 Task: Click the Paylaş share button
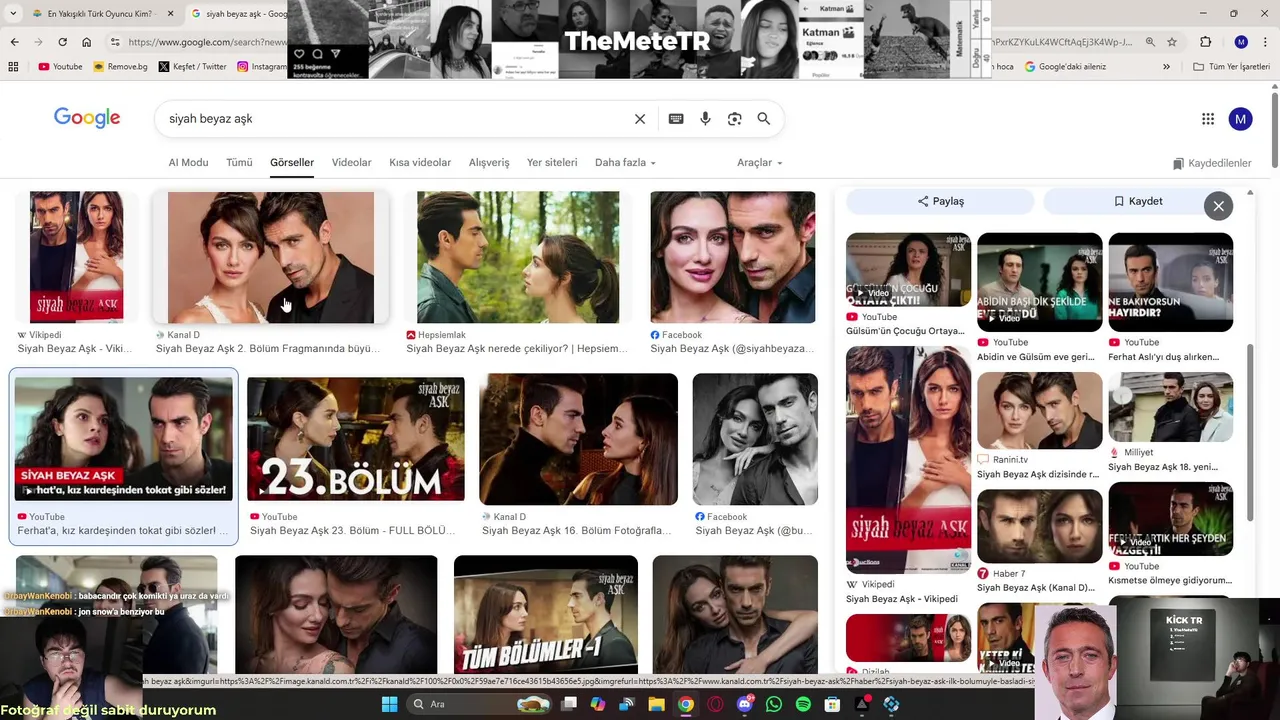pos(940,201)
